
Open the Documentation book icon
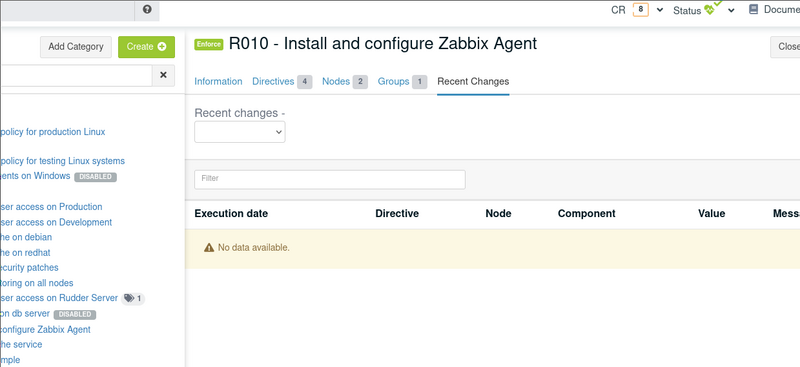(x=753, y=9)
